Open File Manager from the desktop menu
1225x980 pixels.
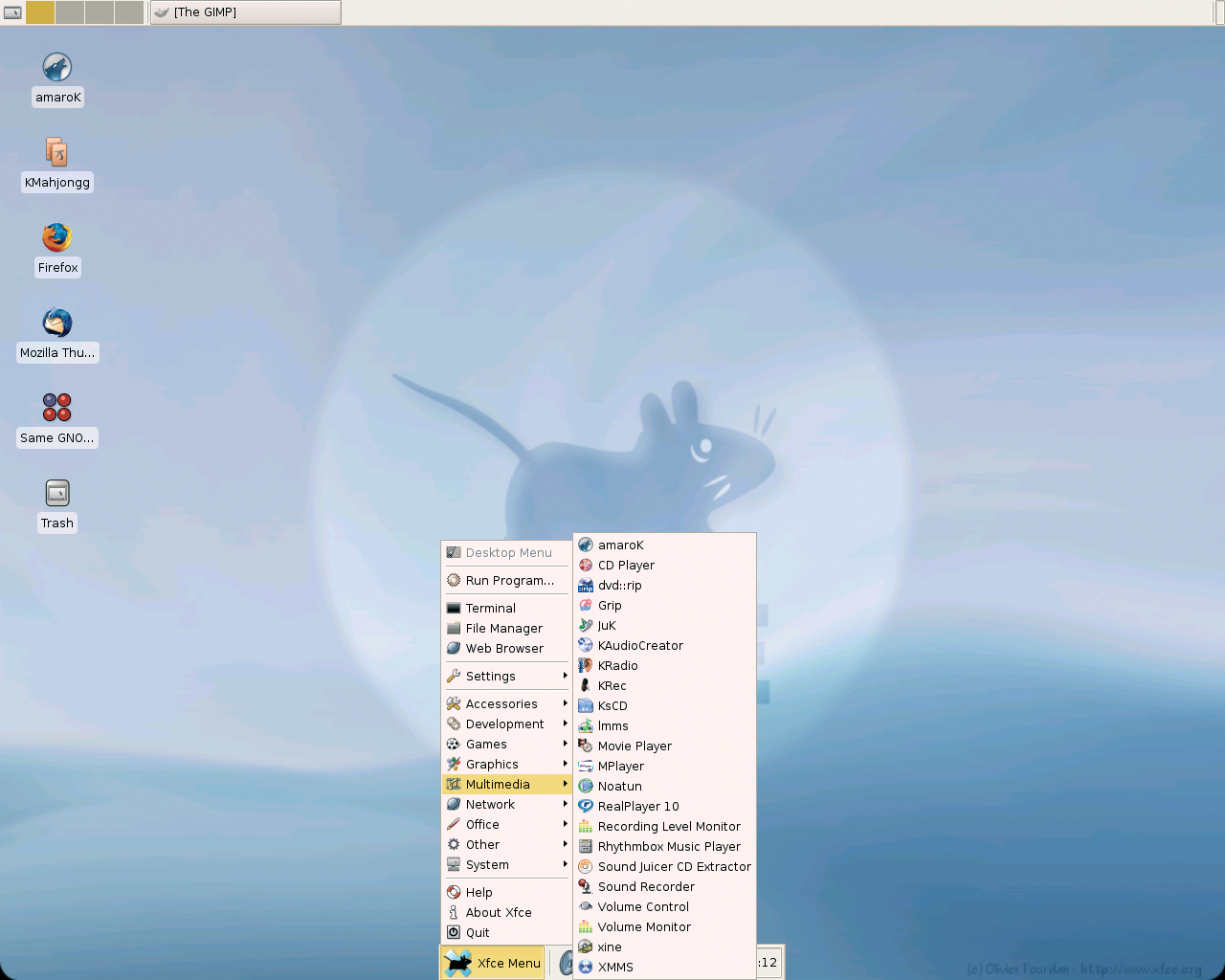(x=506, y=628)
